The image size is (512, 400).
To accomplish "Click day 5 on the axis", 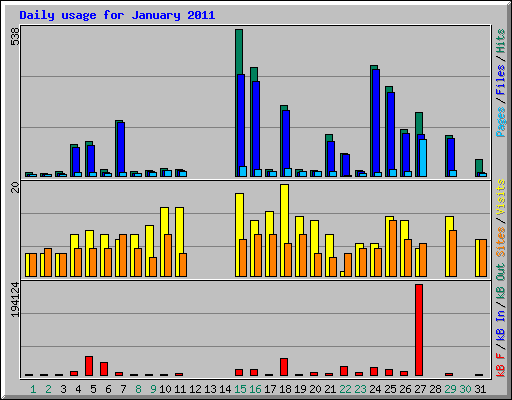I will point(93,389).
